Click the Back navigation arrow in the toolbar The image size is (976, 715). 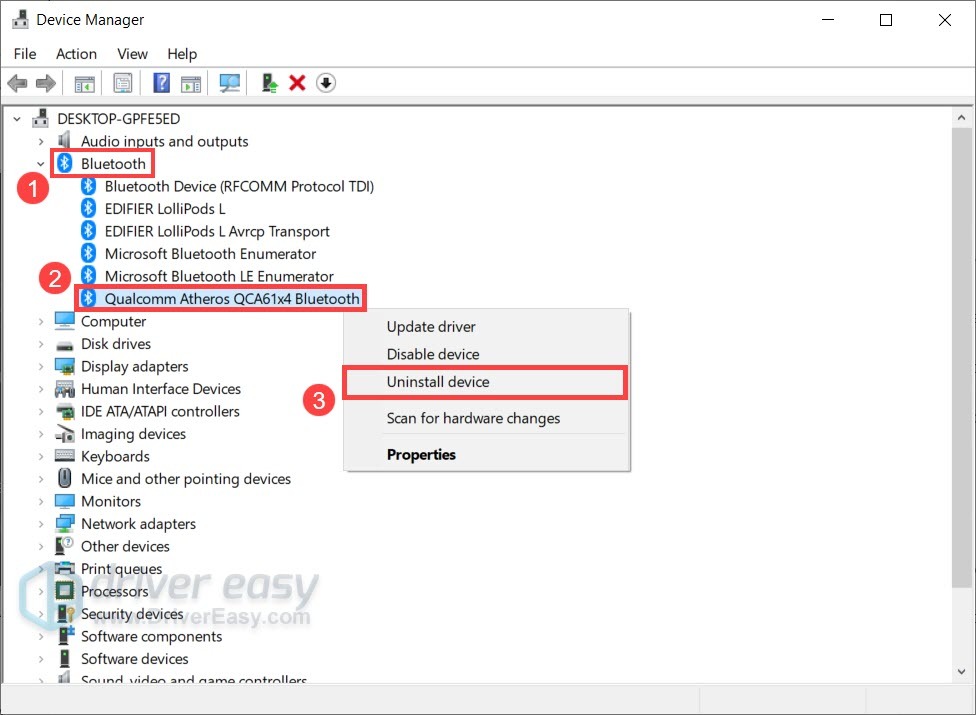(17, 82)
